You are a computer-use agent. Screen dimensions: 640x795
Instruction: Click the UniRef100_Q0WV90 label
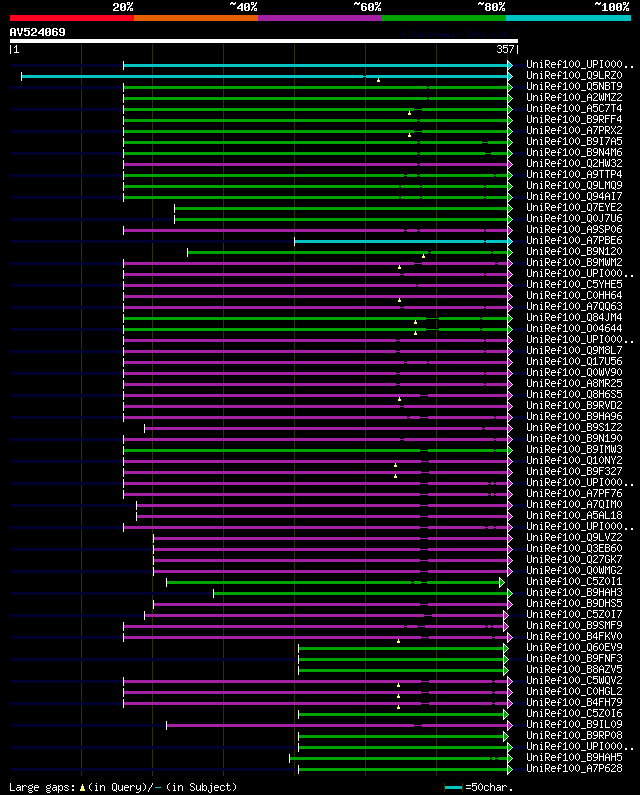click(574, 373)
